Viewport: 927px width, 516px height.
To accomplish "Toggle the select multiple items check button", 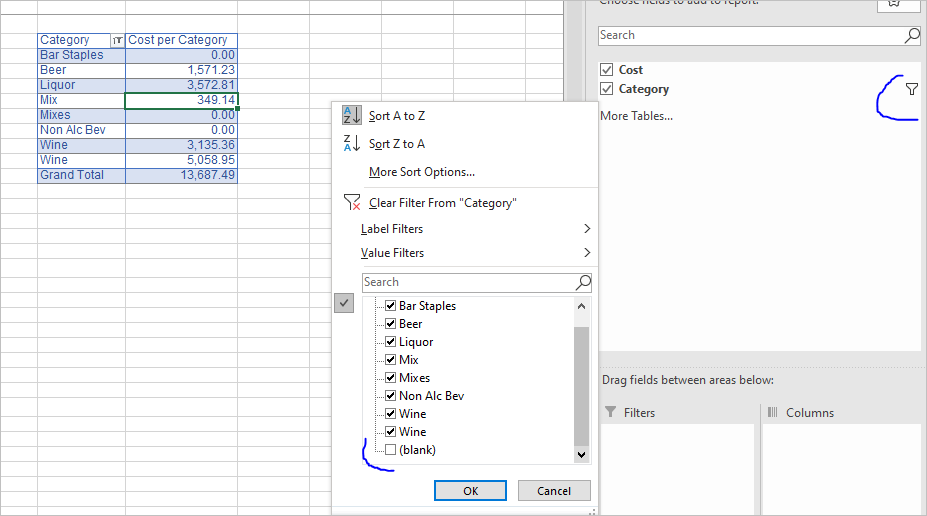I will (344, 303).
